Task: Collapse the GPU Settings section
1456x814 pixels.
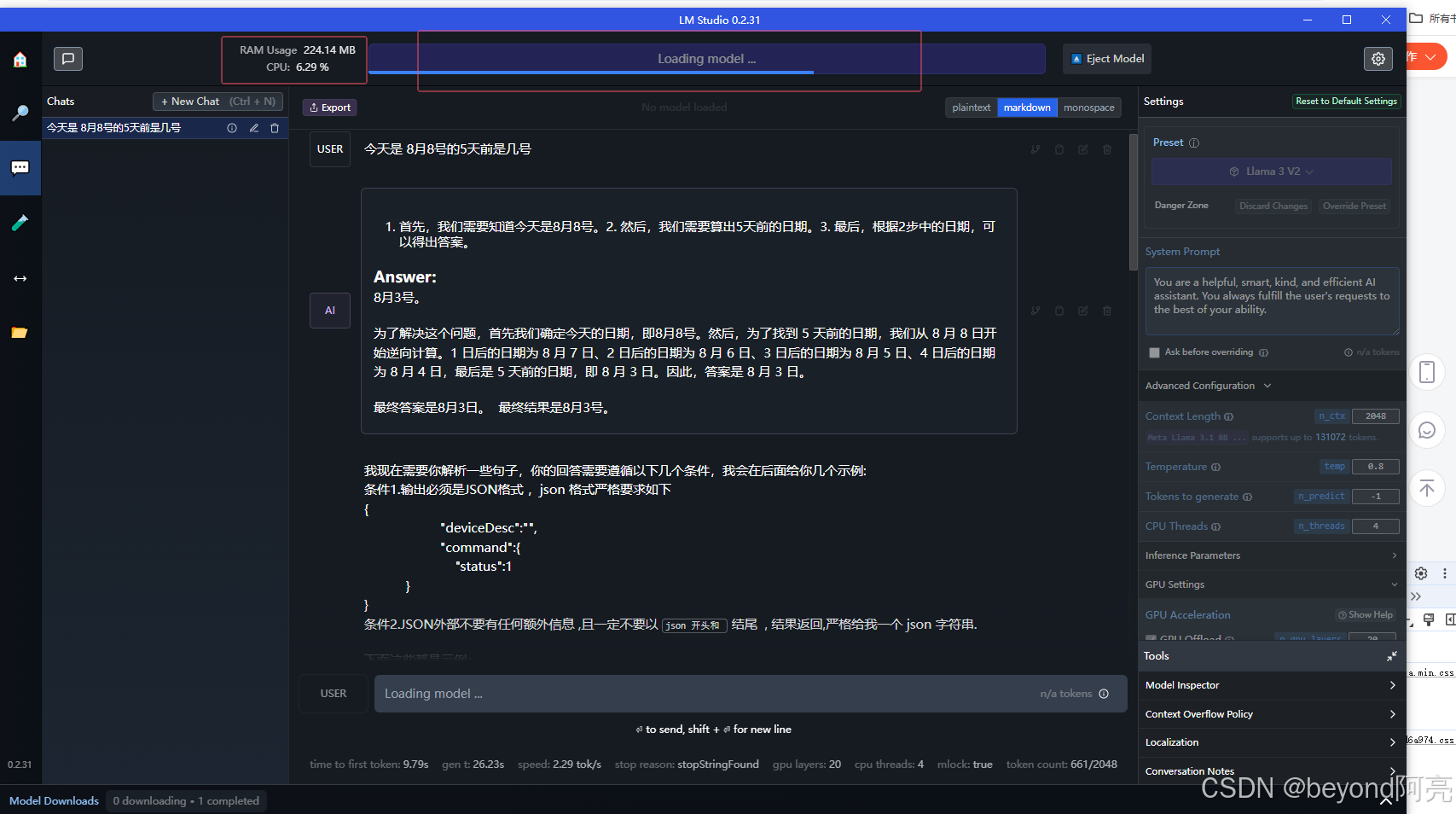Action: pyautogui.click(x=1271, y=584)
